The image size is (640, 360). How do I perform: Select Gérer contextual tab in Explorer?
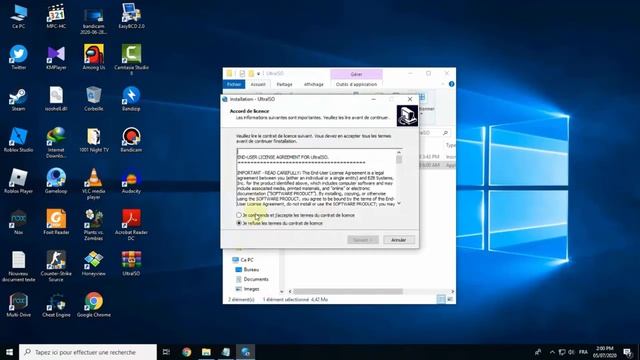point(356,74)
